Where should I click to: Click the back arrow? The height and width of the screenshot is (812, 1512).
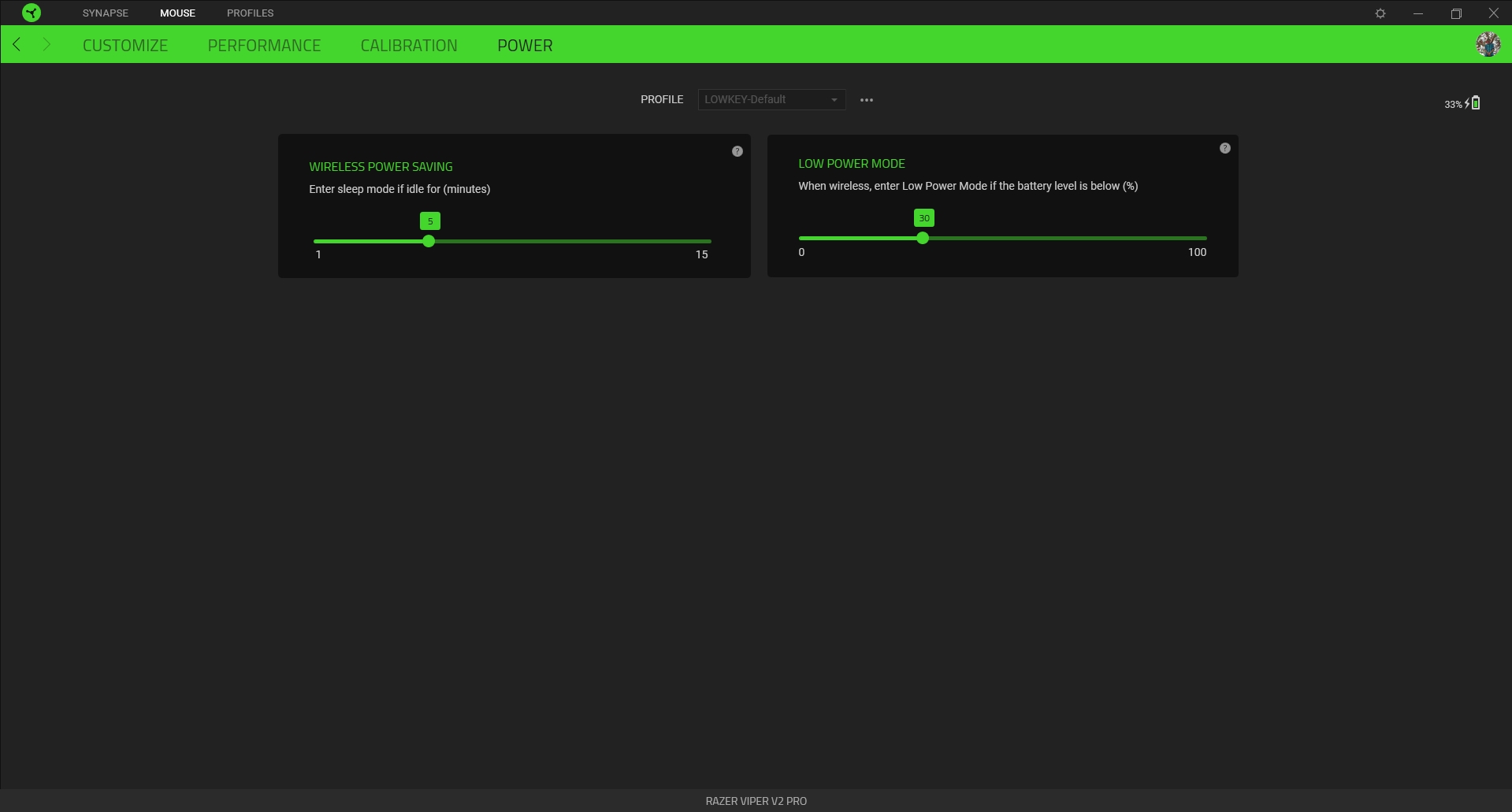coord(17,44)
